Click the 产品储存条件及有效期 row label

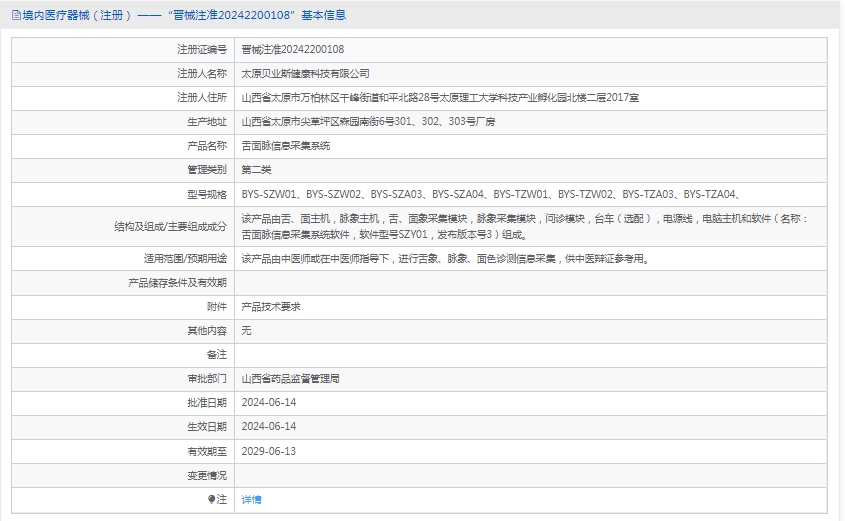coord(177,283)
